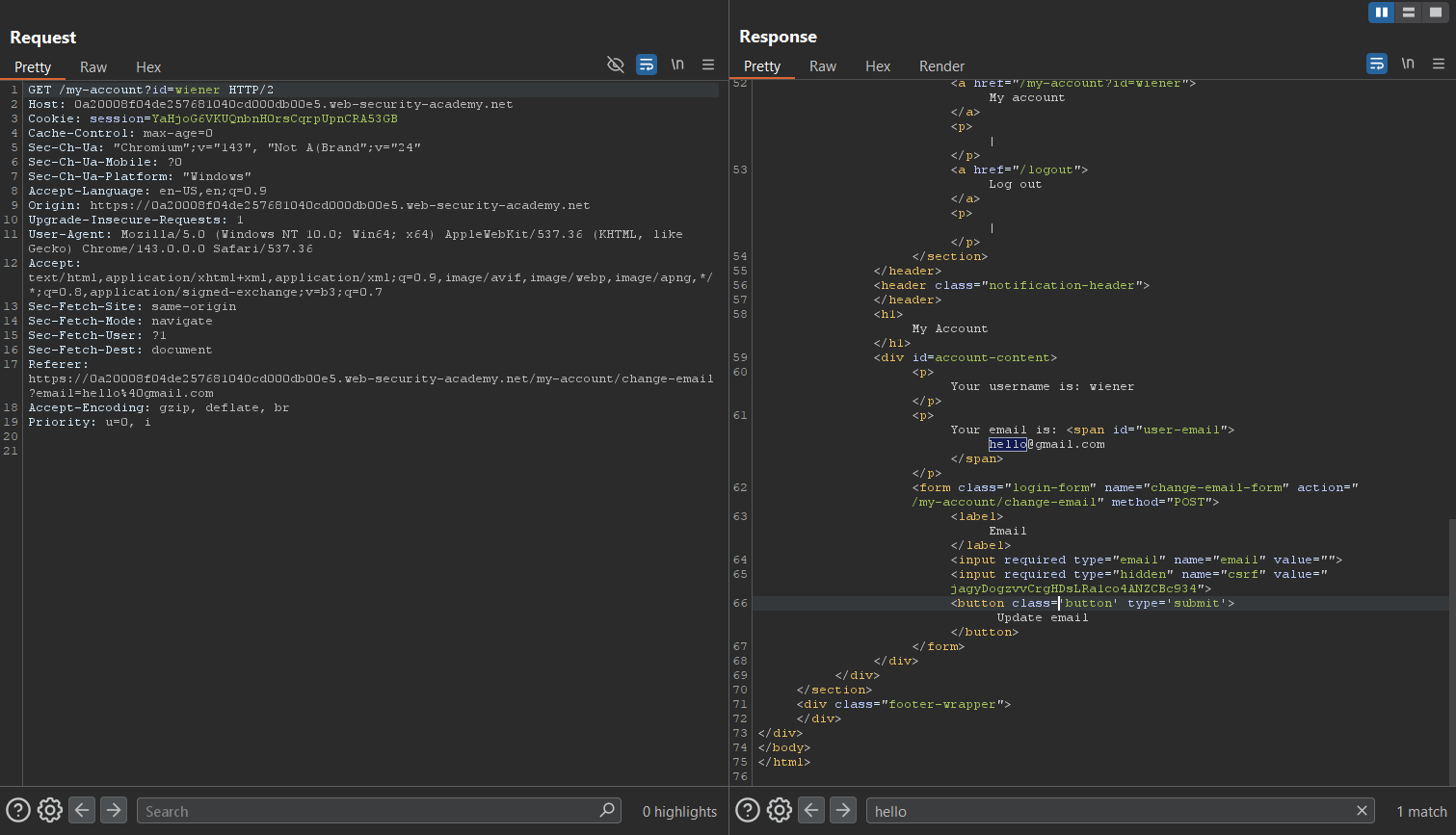Screen dimensions: 1456x835
Task: Switch Request view to Hex tab
Action: point(148,67)
